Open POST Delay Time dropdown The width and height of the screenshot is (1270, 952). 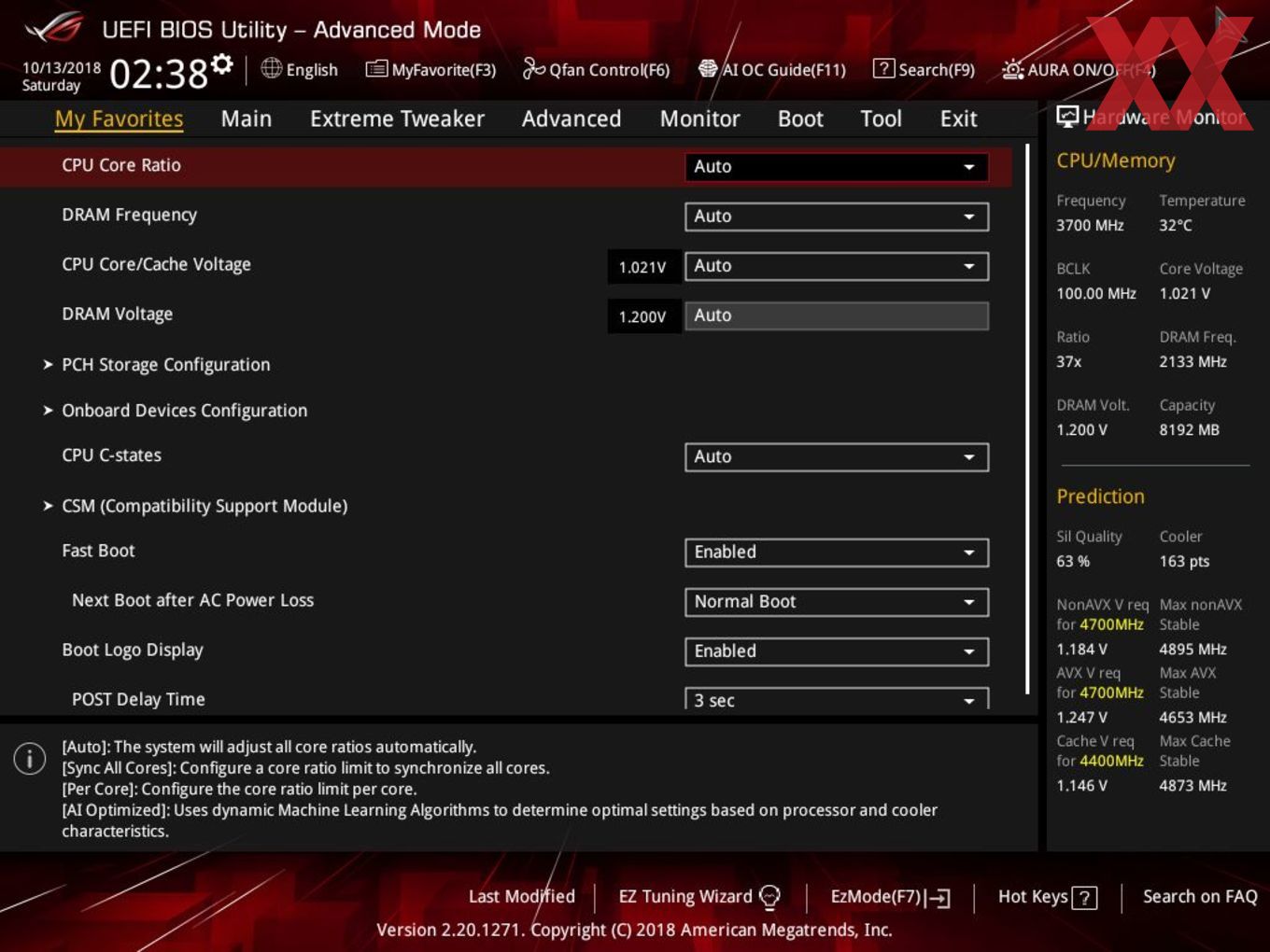(x=837, y=699)
